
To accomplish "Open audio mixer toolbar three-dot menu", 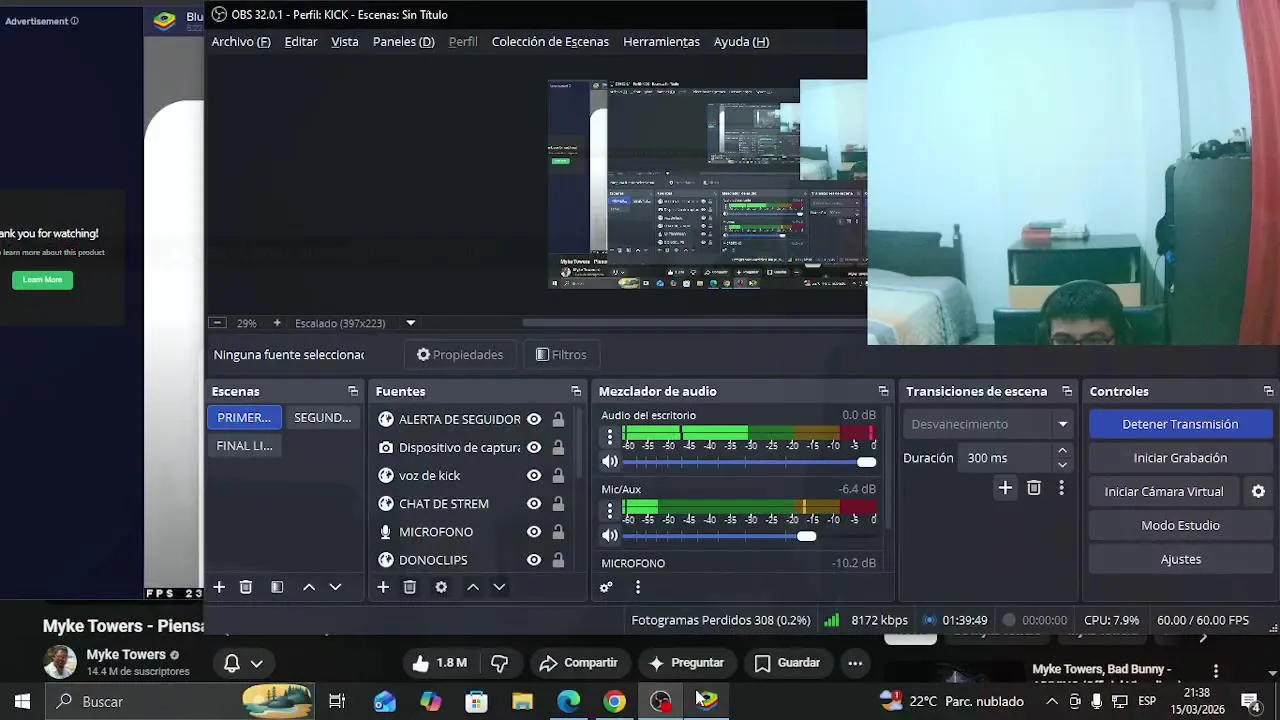I will [x=638, y=587].
